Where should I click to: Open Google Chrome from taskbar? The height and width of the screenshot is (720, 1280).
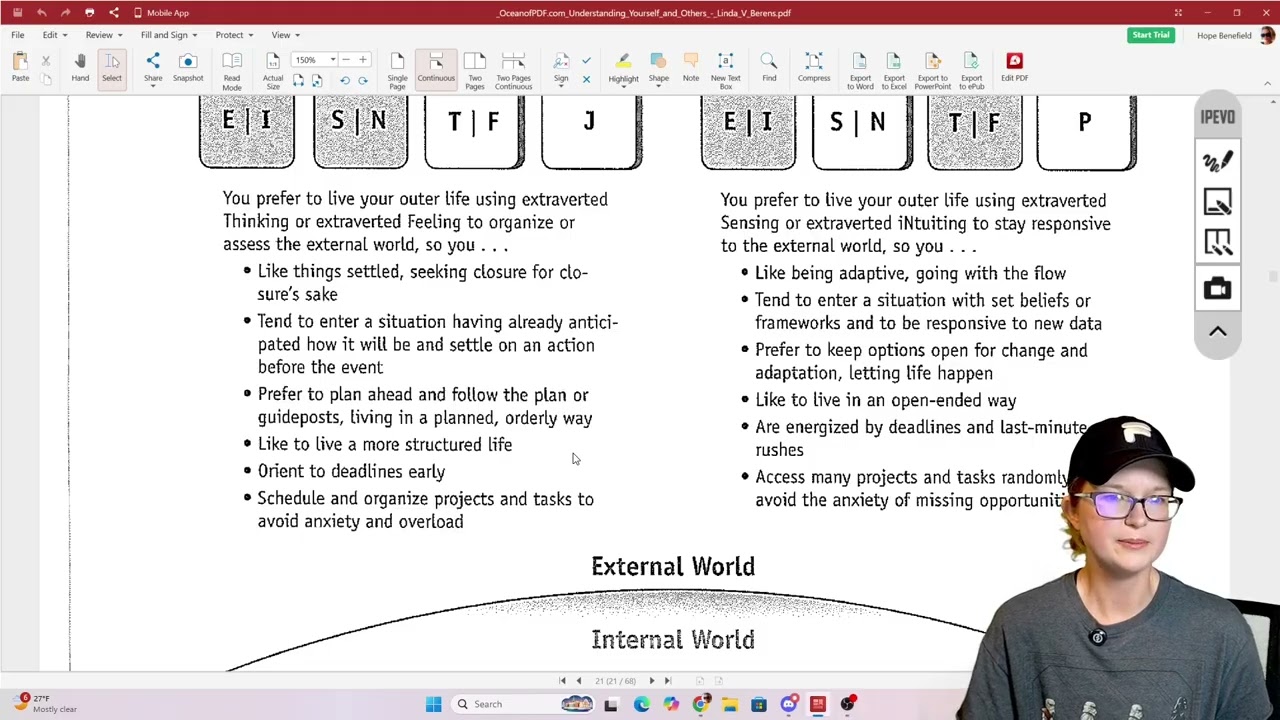[700, 704]
